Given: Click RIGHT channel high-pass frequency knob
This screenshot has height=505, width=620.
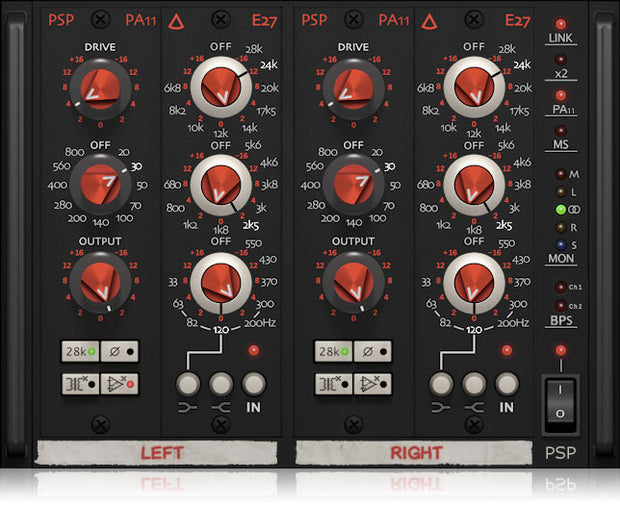Looking at the screenshot, I should click(353, 185).
